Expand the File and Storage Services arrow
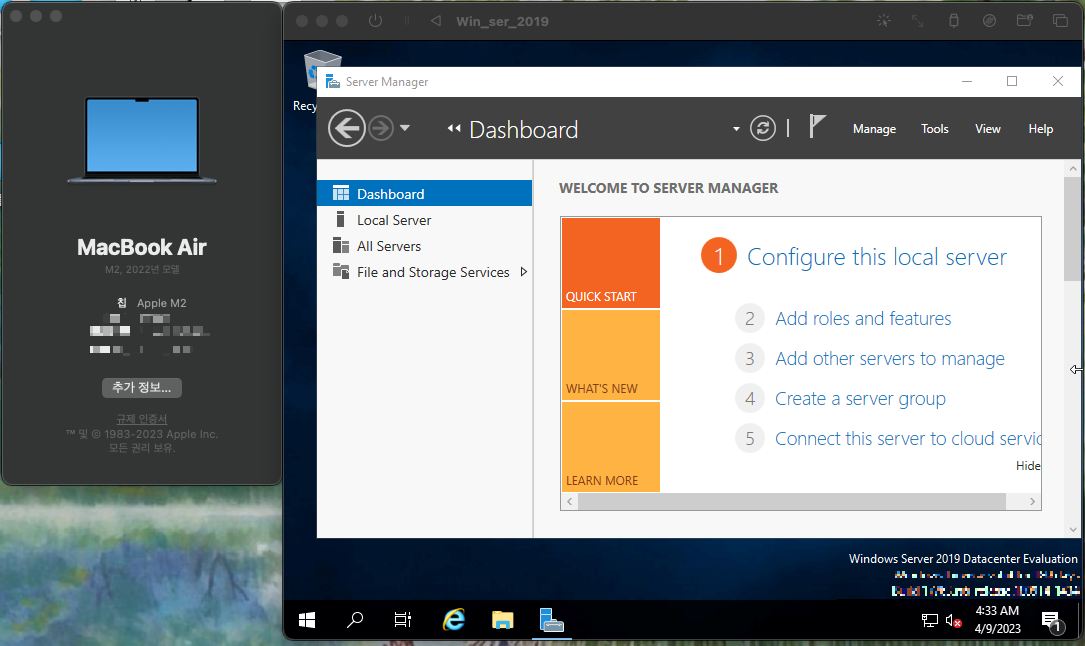Image resolution: width=1085 pixels, height=646 pixels. [524, 272]
